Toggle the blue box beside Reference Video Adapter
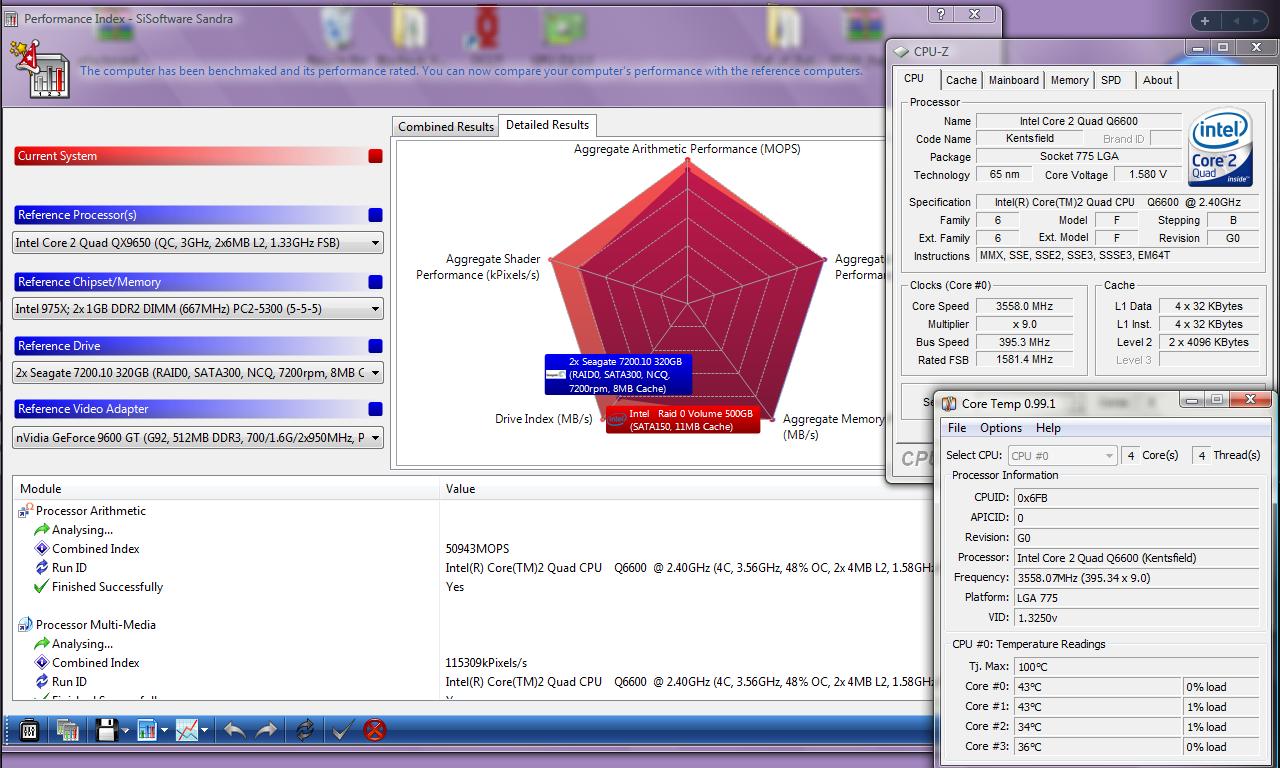The width and height of the screenshot is (1280, 768). point(375,409)
